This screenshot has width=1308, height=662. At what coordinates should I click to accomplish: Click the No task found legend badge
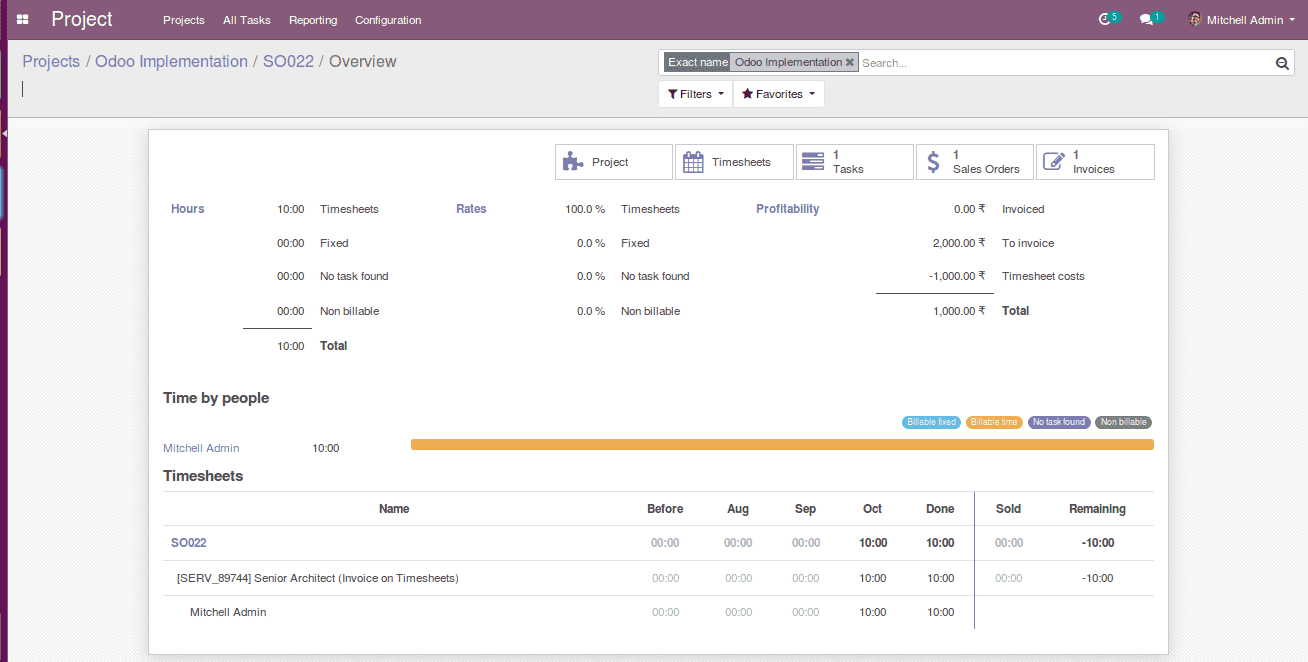[x=1059, y=422]
